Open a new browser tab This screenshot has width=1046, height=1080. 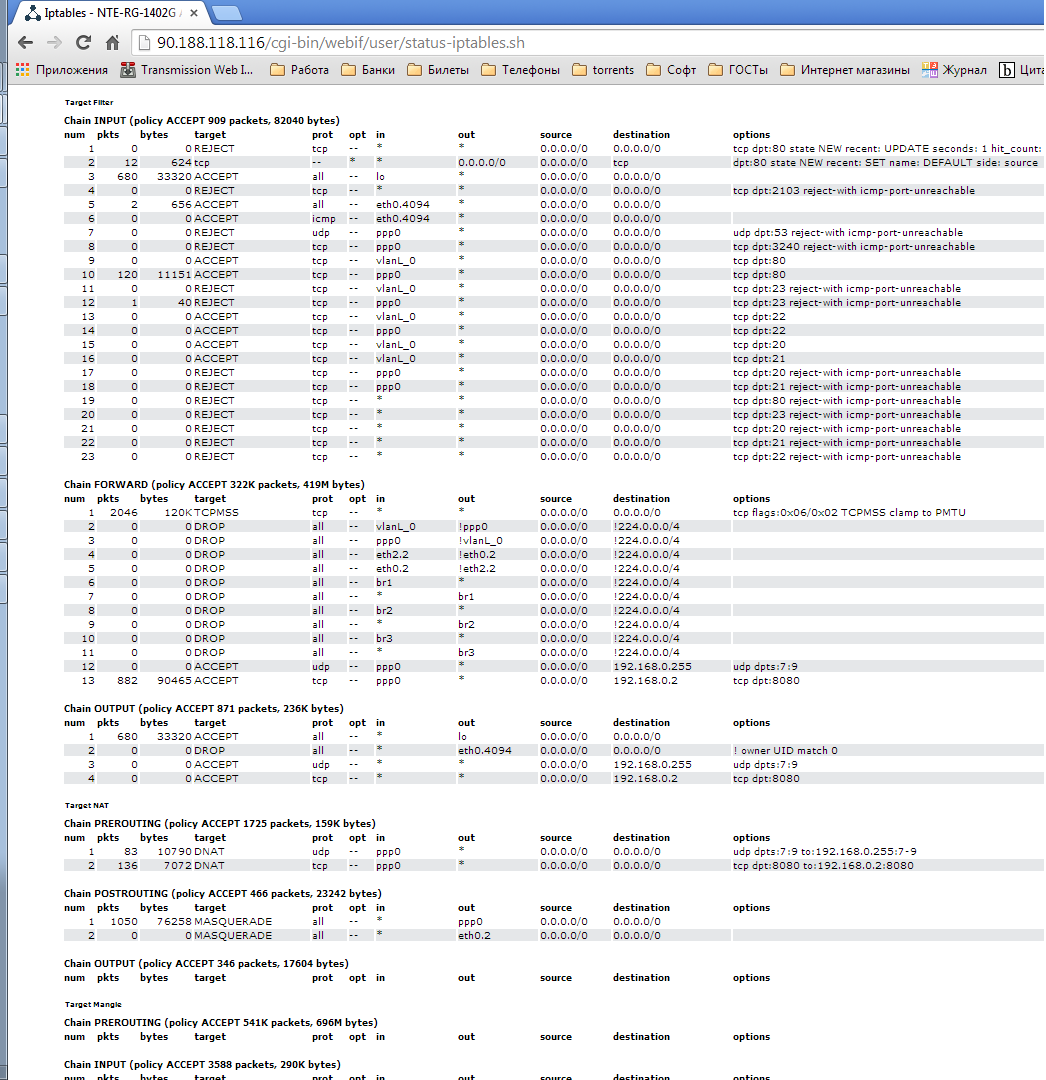coord(226,13)
